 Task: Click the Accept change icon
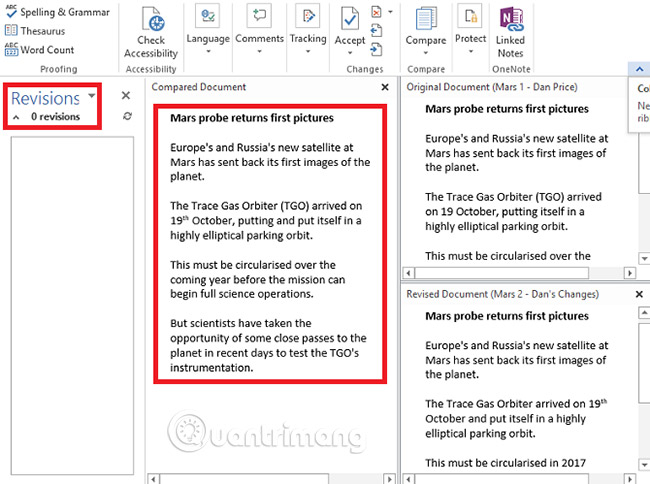pyautogui.click(x=350, y=19)
